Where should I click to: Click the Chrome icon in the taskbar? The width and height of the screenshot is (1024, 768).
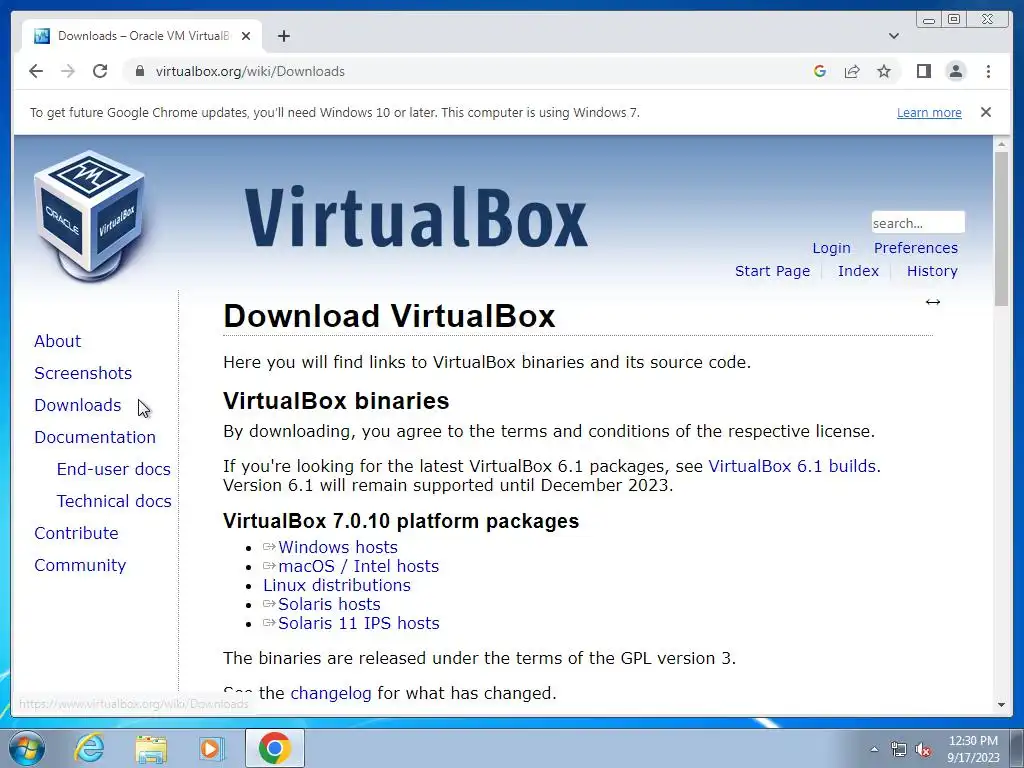[x=274, y=748]
